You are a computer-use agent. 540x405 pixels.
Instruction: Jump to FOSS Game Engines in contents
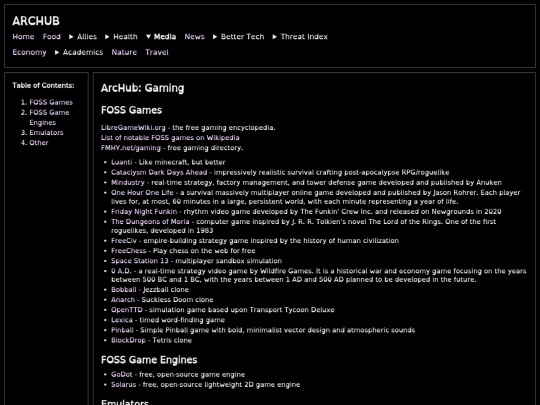49,117
